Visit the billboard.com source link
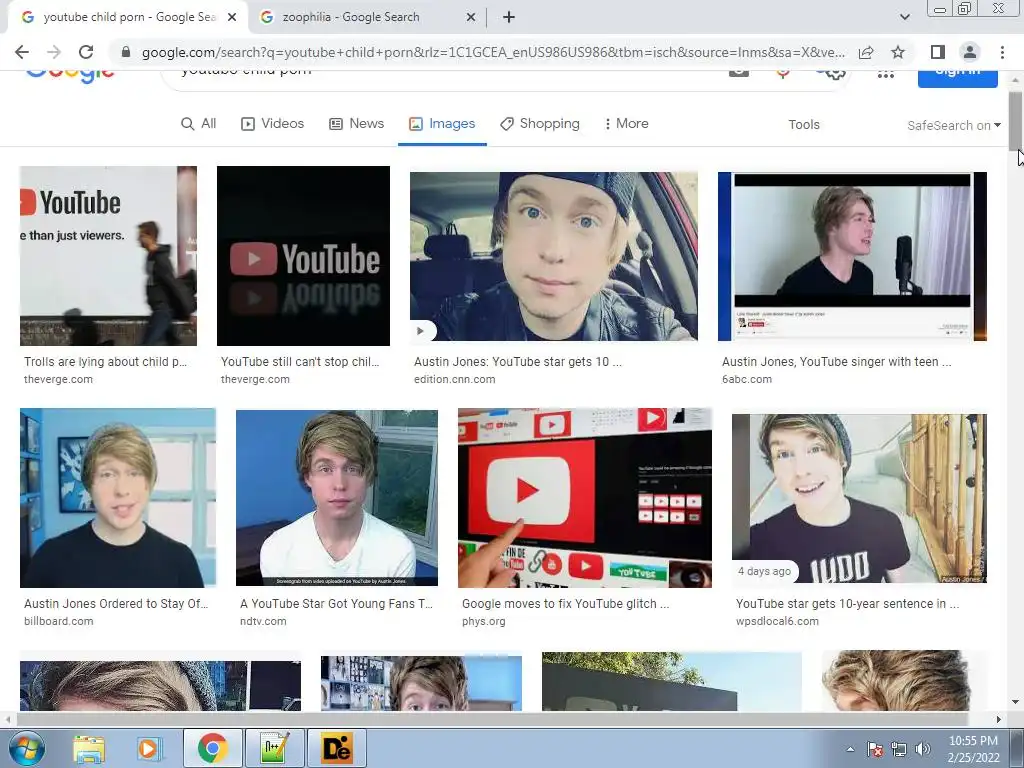Viewport: 1024px width, 768px height. click(59, 622)
